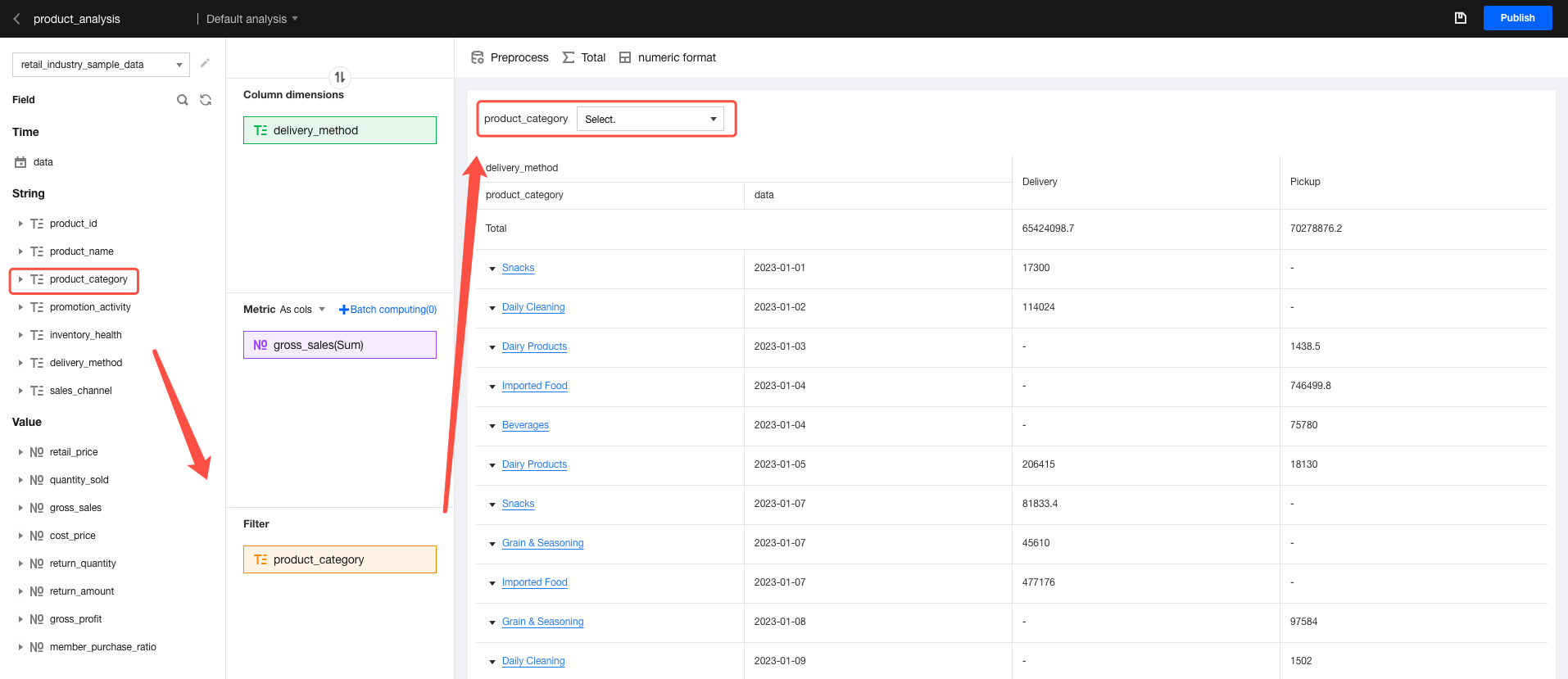
Task: Refresh the field list
Action: pyautogui.click(x=206, y=100)
